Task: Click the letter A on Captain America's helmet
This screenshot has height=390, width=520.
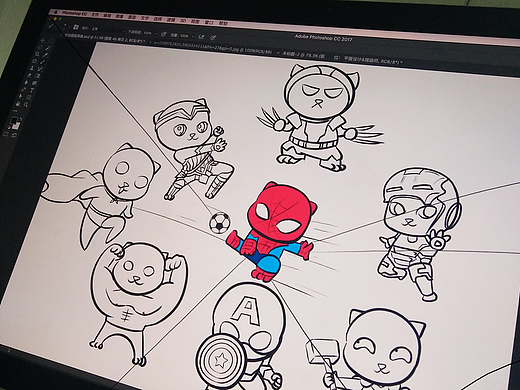Action: tap(247, 310)
